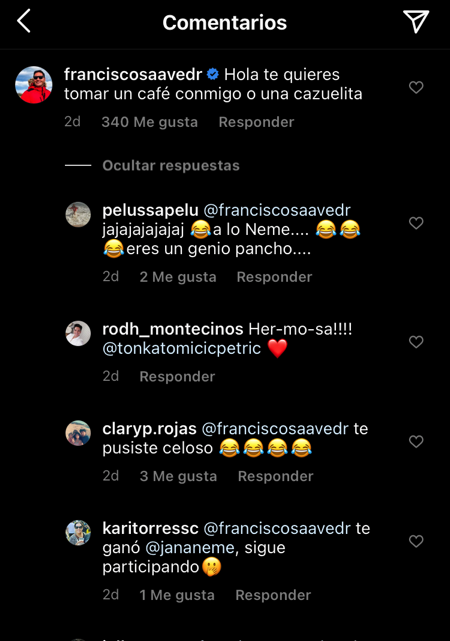Like rodh_montecinos's reply with heart
The width and height of the screenshot is (450, 641).
coord(416,342)
